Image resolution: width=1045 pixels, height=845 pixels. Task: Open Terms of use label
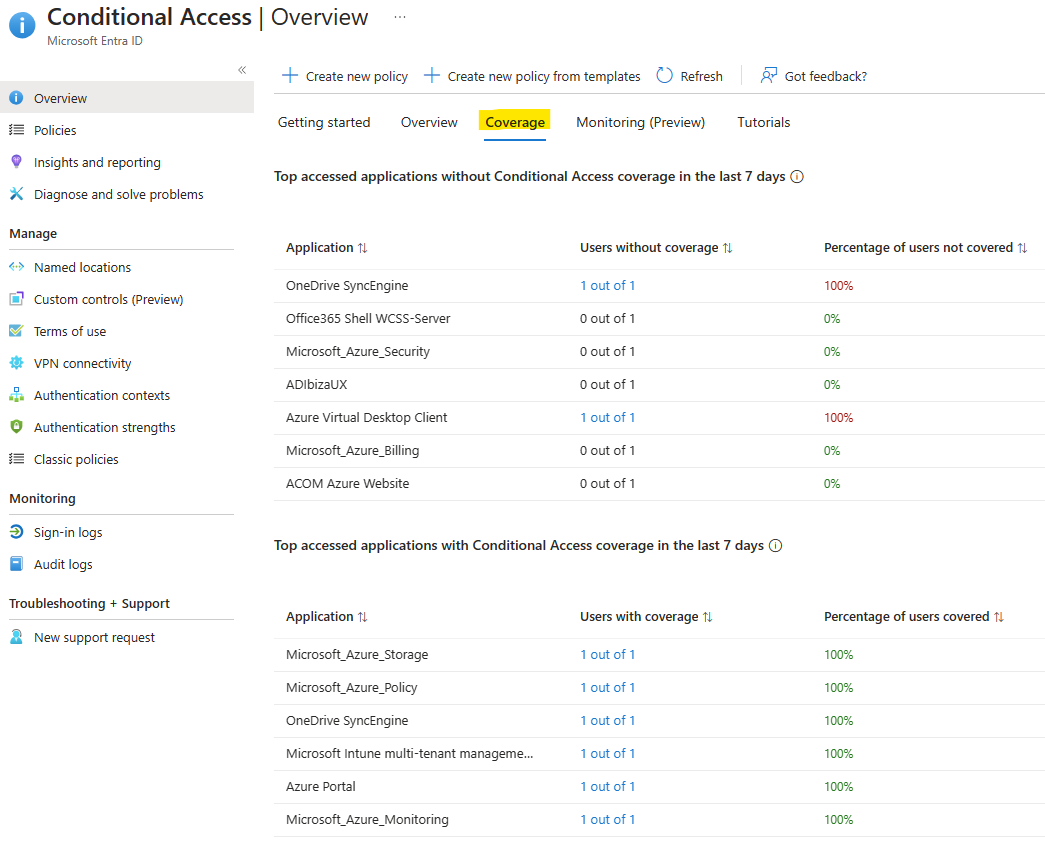[70, 331]
